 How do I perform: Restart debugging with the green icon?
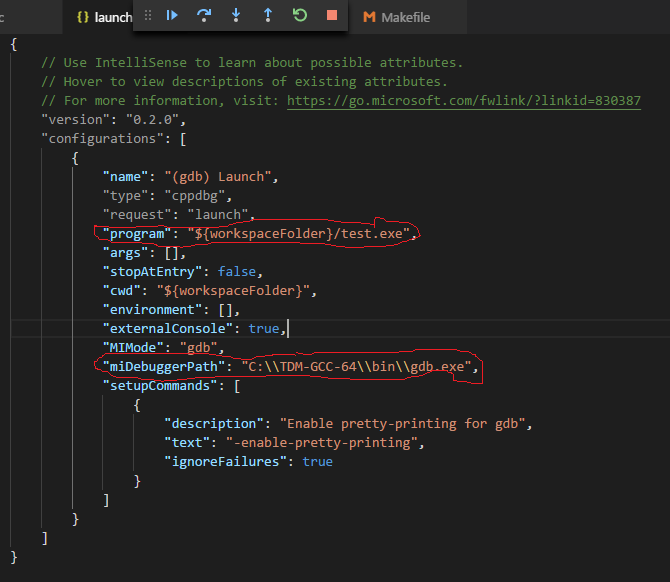click(x=300, y=16)
